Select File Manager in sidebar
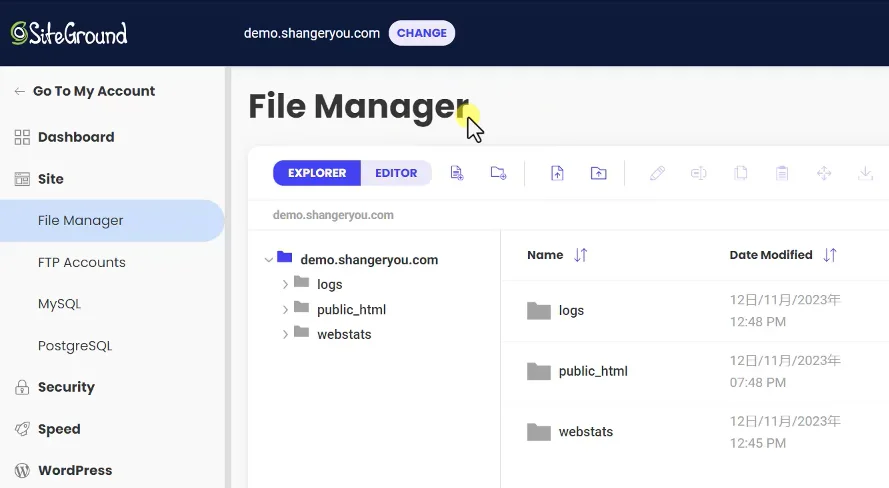The height and width of the screenshot is (488, 889). 112,220
